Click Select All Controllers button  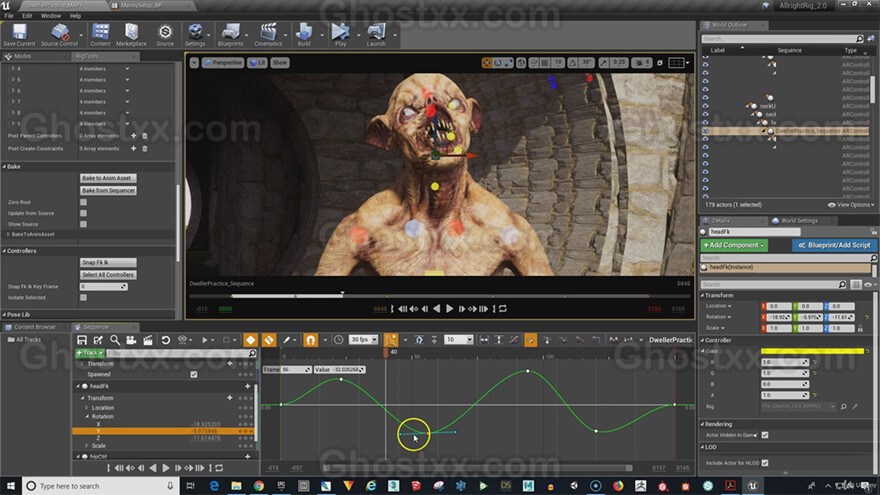(108, 275)
